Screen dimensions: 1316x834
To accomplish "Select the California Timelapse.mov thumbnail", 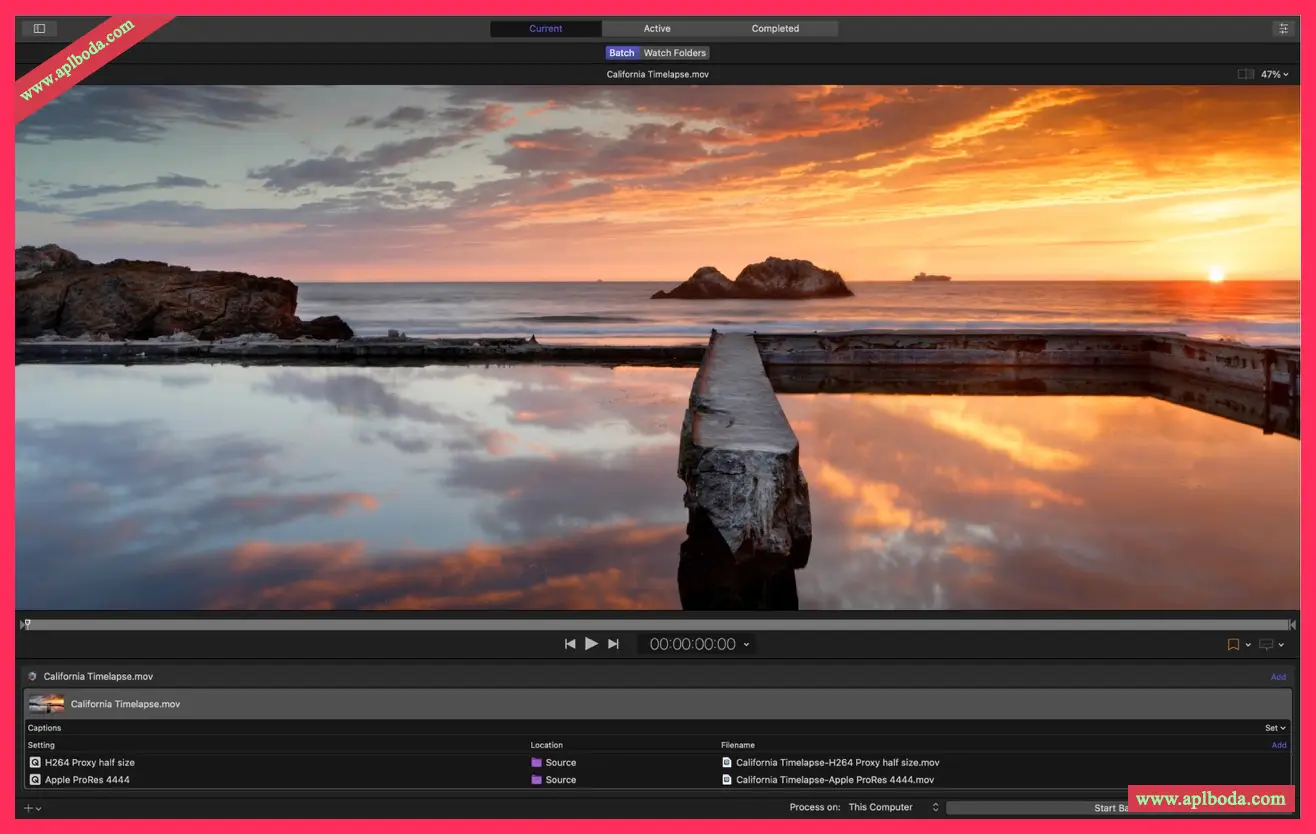I will [x=46, y=704].
